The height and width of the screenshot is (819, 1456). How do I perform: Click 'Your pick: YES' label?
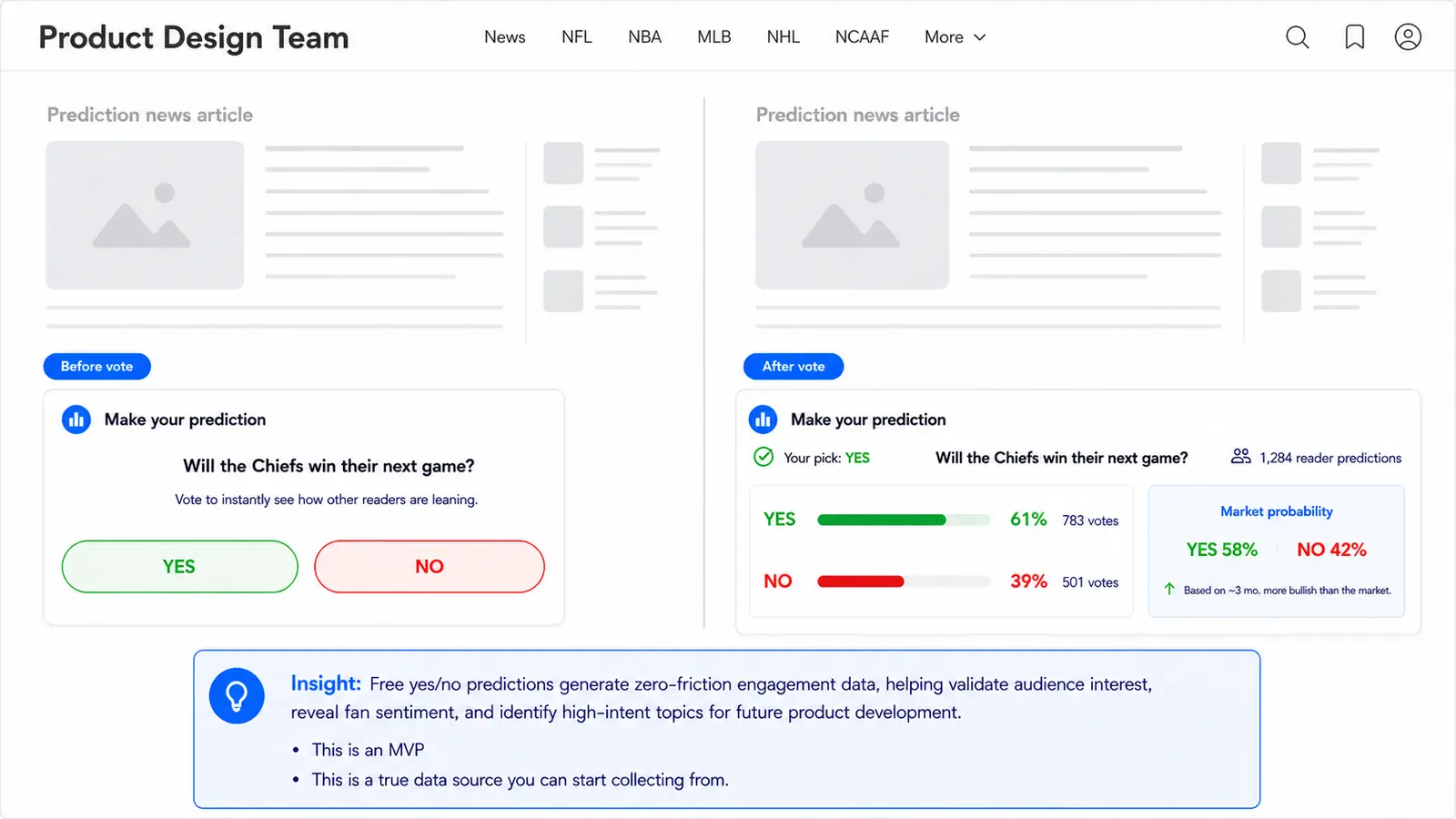click(x=826, y=458)
